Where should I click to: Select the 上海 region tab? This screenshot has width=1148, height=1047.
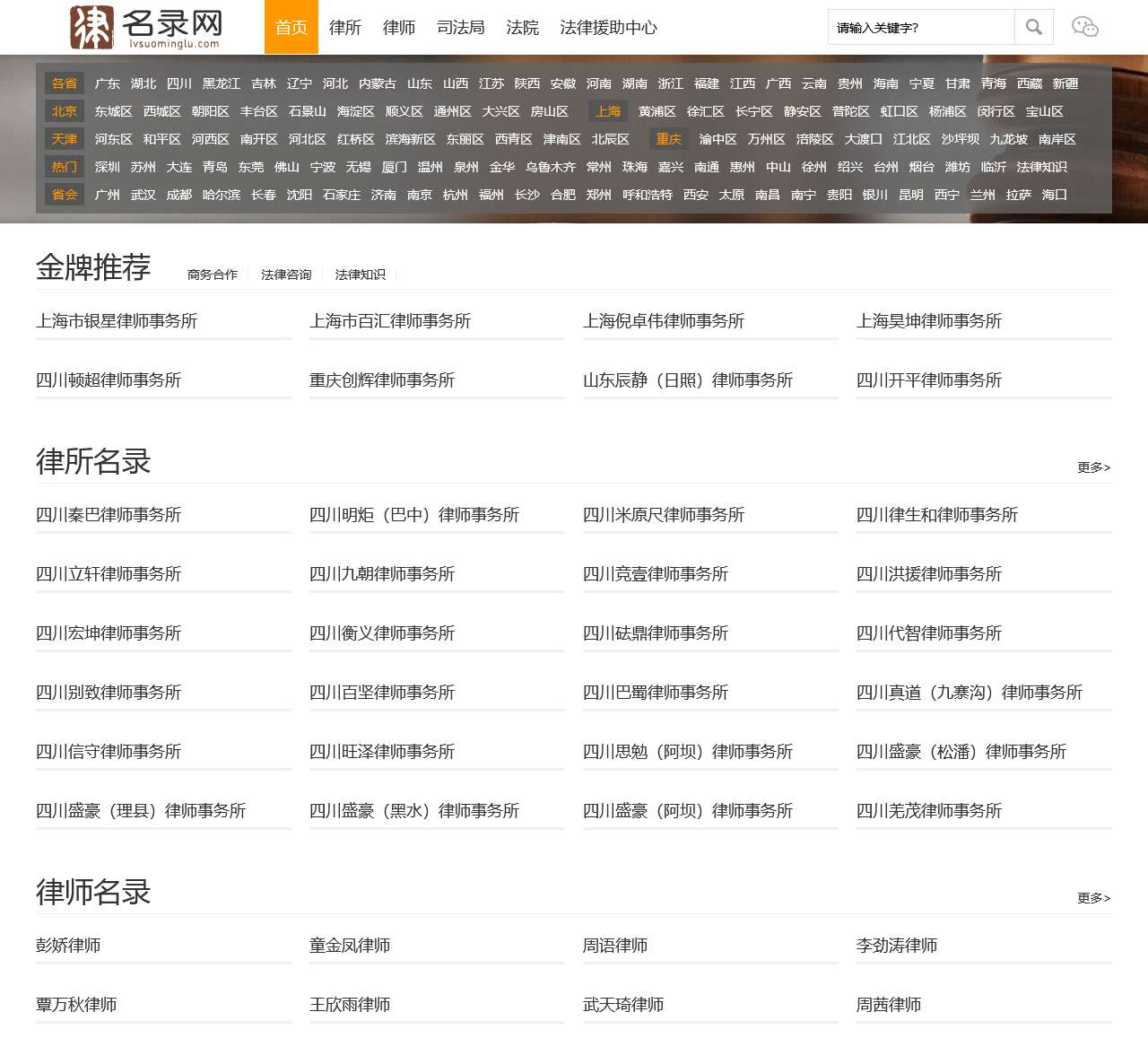click(608, 111)
